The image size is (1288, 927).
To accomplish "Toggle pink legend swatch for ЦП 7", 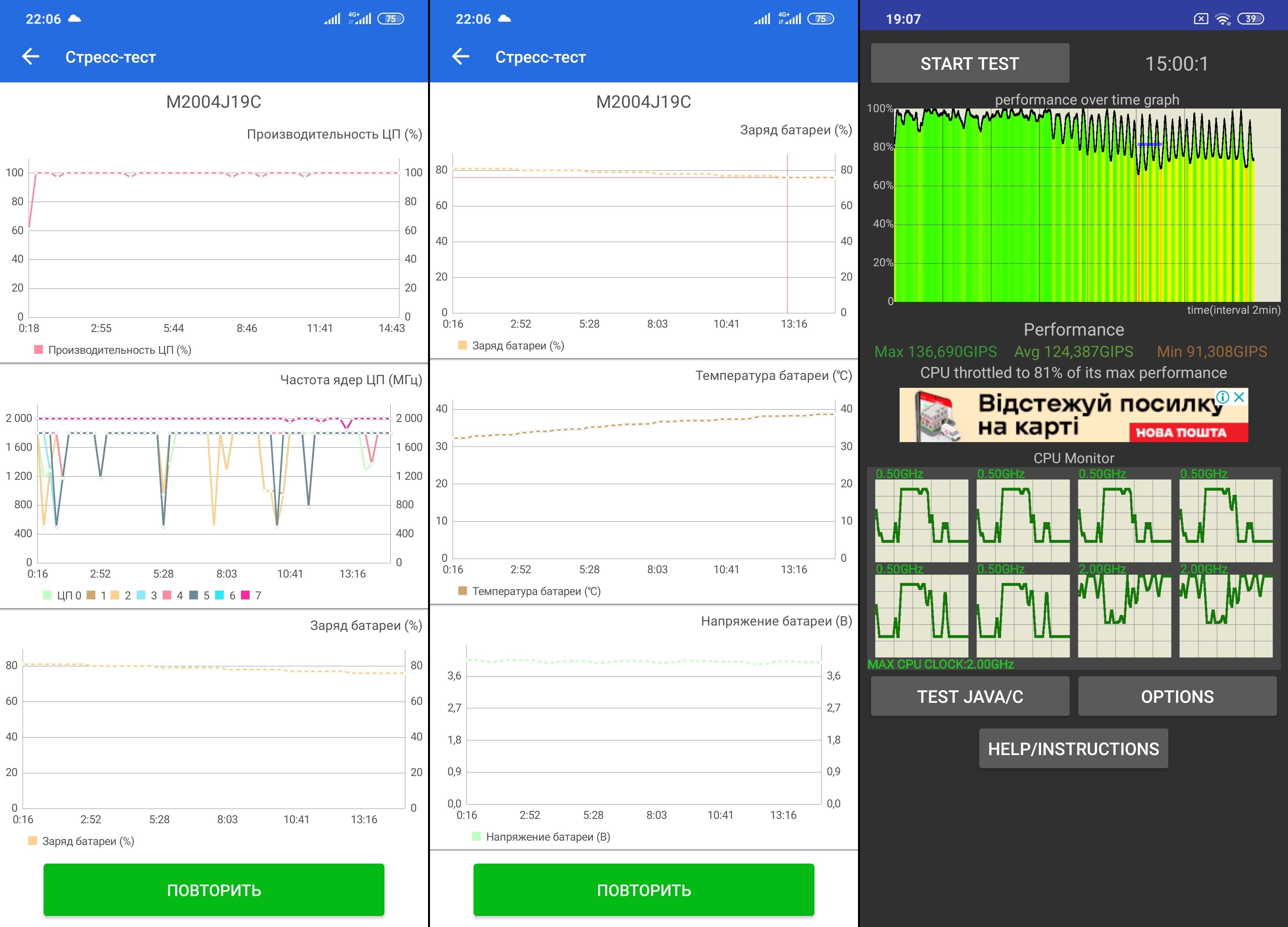I will point(245,595).
